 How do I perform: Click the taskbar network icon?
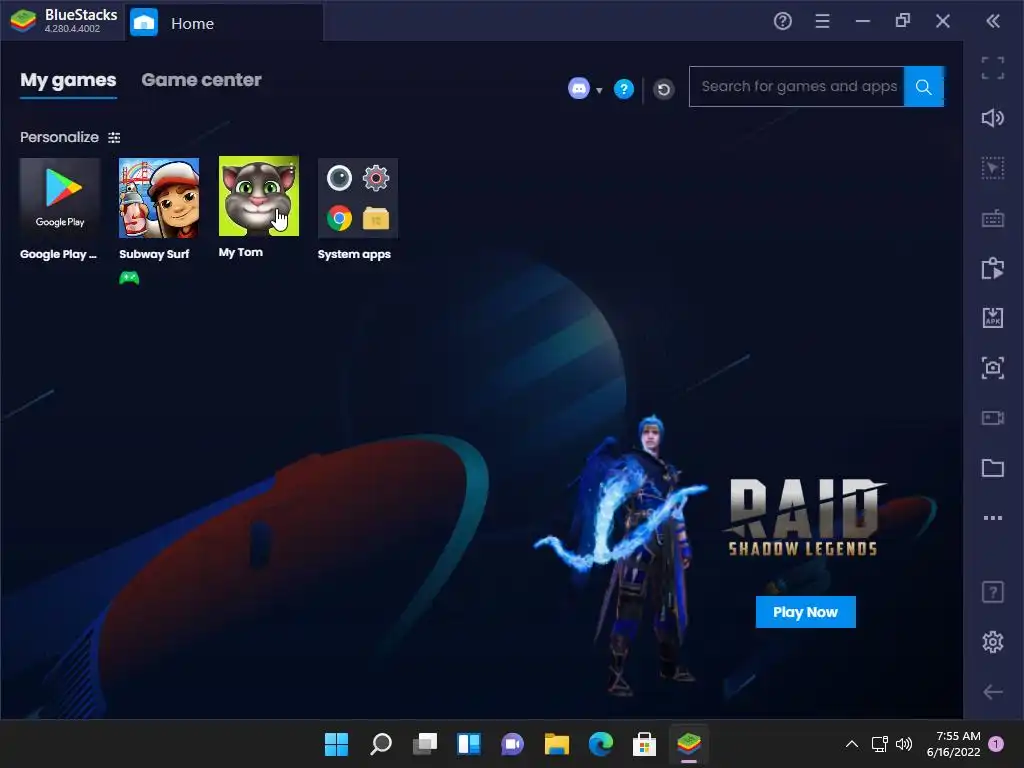pyautogui.click(x=879, y=744)
